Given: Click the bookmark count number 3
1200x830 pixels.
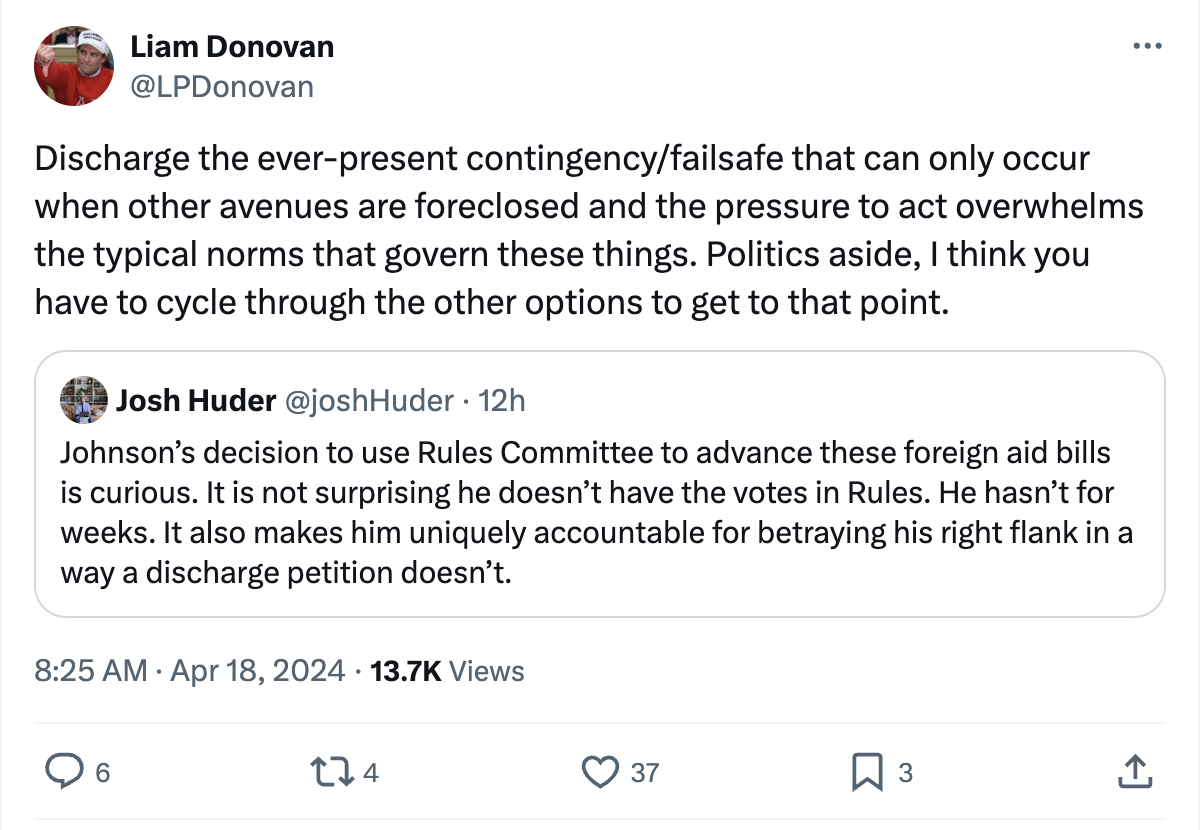Looking at the screenshot, I should pyautogui.click(x=906, y=772).
